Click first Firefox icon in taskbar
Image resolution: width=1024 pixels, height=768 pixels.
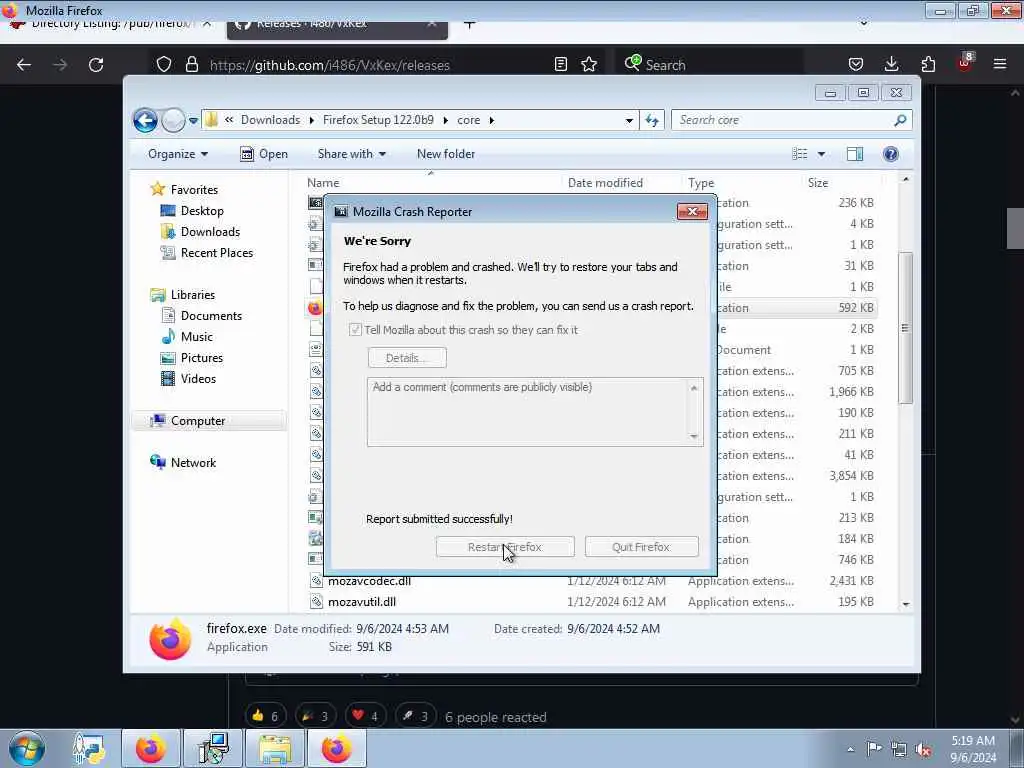point(150,748)
